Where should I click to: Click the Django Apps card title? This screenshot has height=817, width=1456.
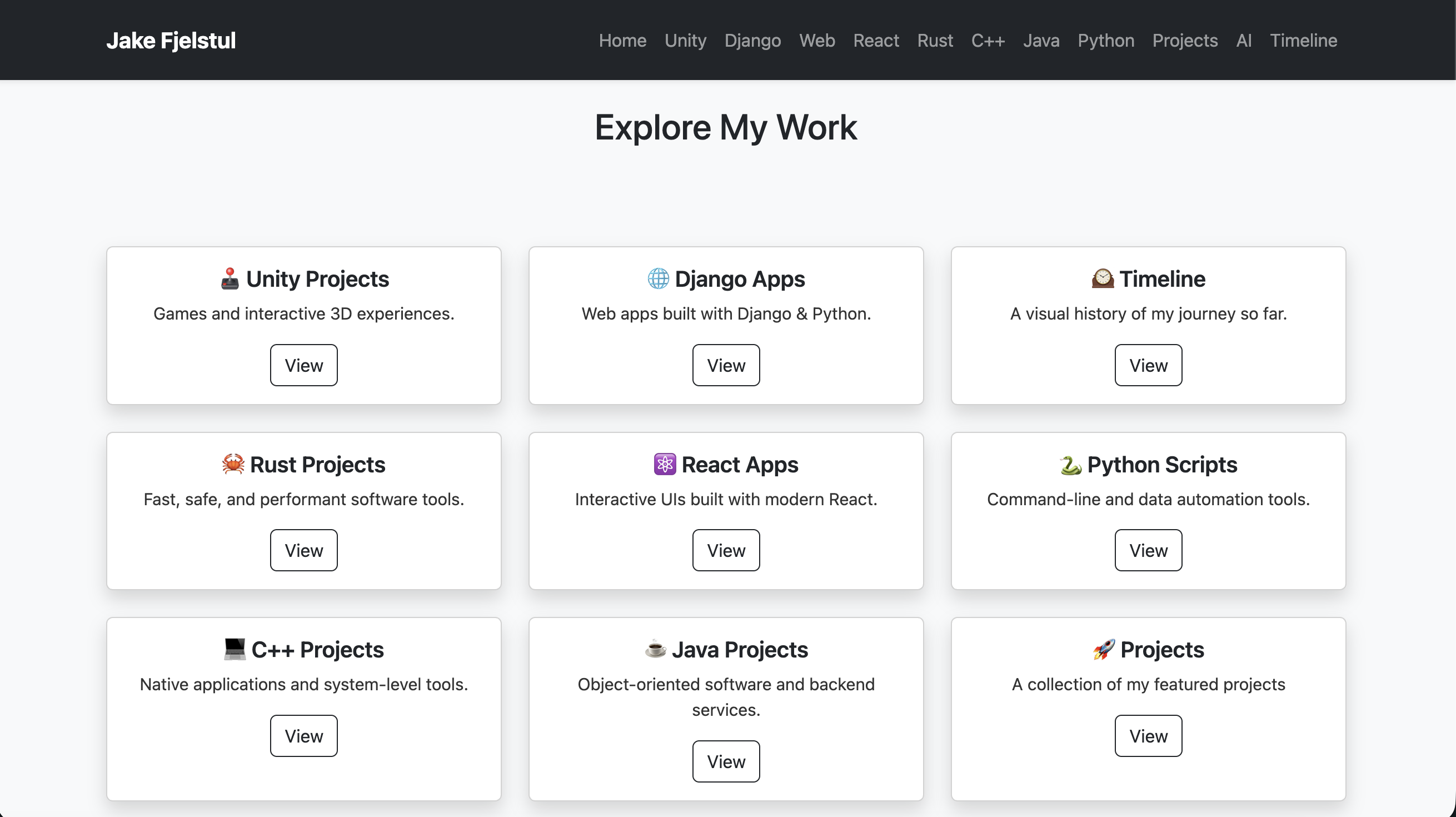[739, 279]
